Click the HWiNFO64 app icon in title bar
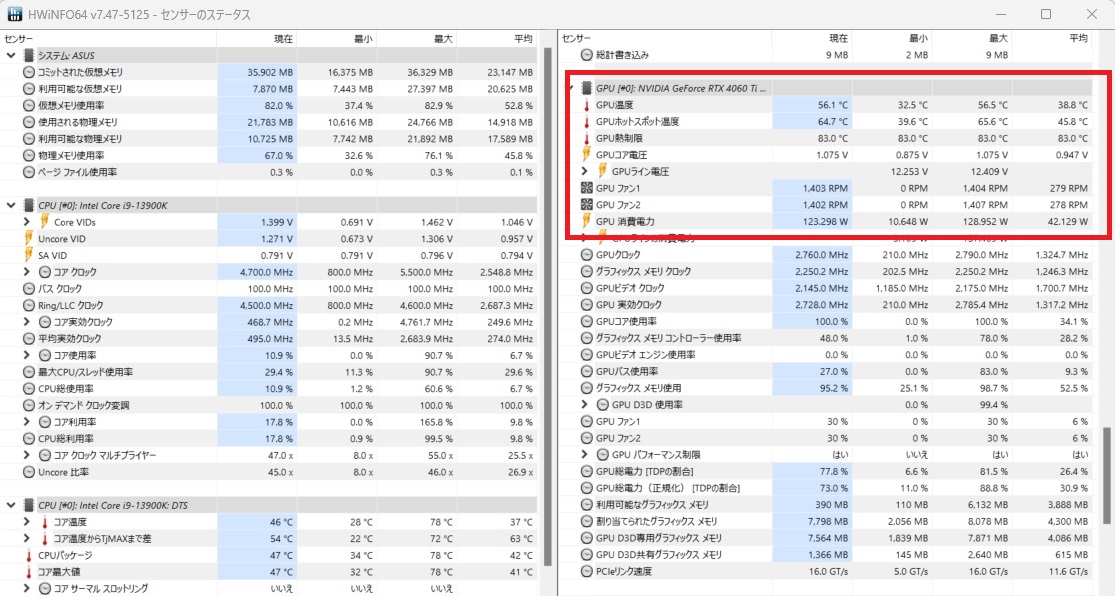This screenshot has height=596, width=1115. coord(14,14)
